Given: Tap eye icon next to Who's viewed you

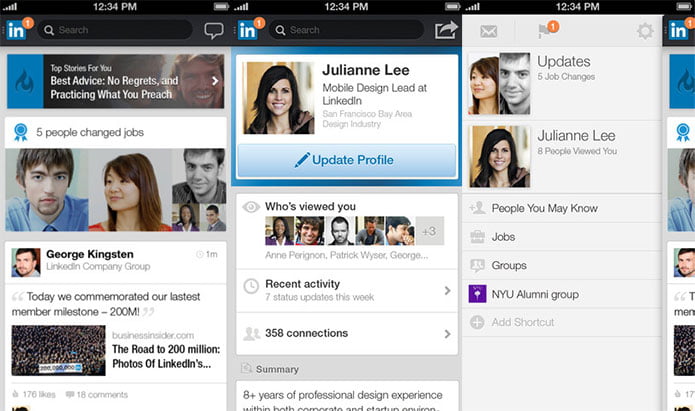Looking at the screenshot, I should [251, 207].
